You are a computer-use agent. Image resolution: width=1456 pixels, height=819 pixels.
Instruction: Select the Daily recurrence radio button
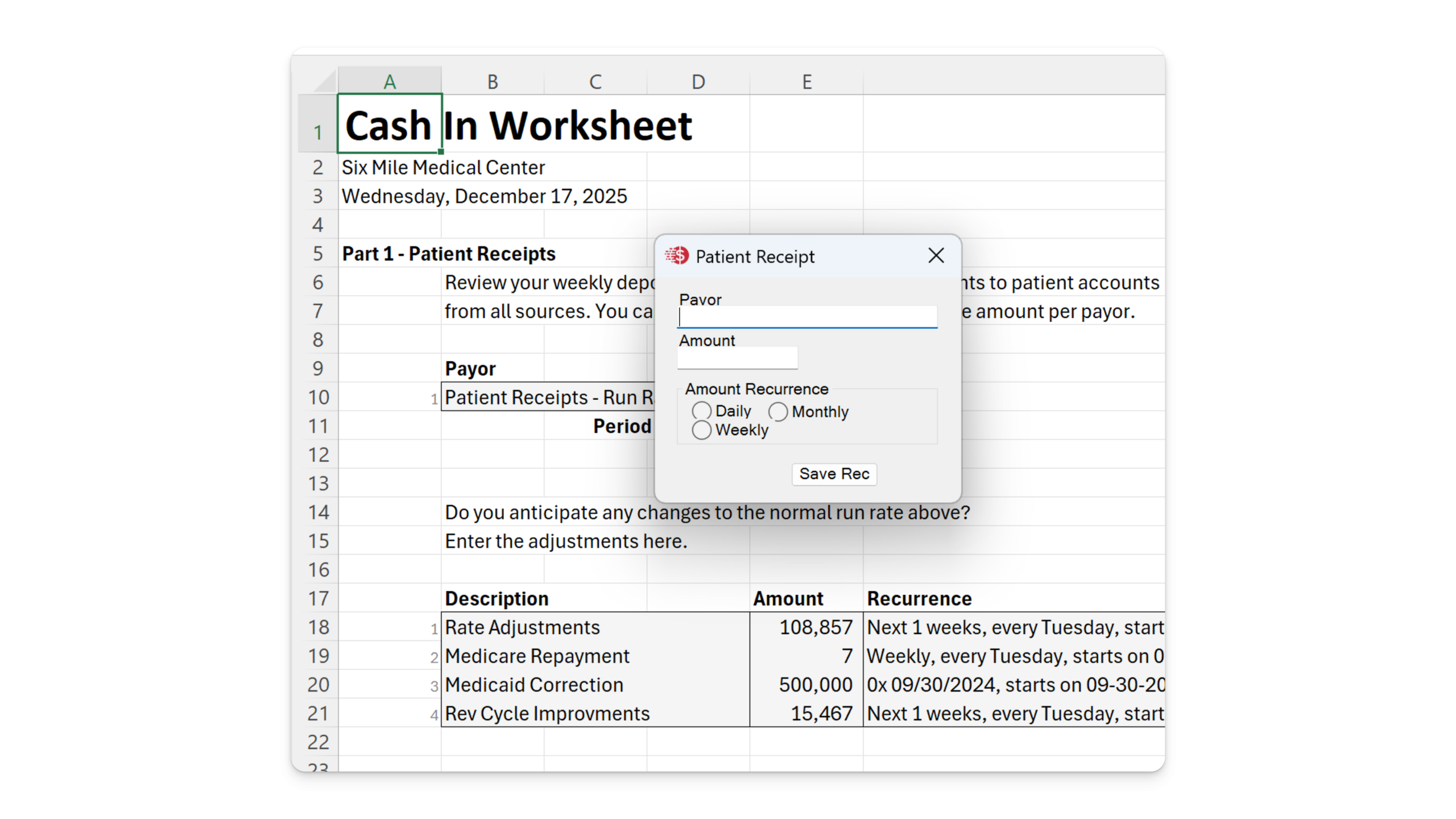(x=702, y=411)
